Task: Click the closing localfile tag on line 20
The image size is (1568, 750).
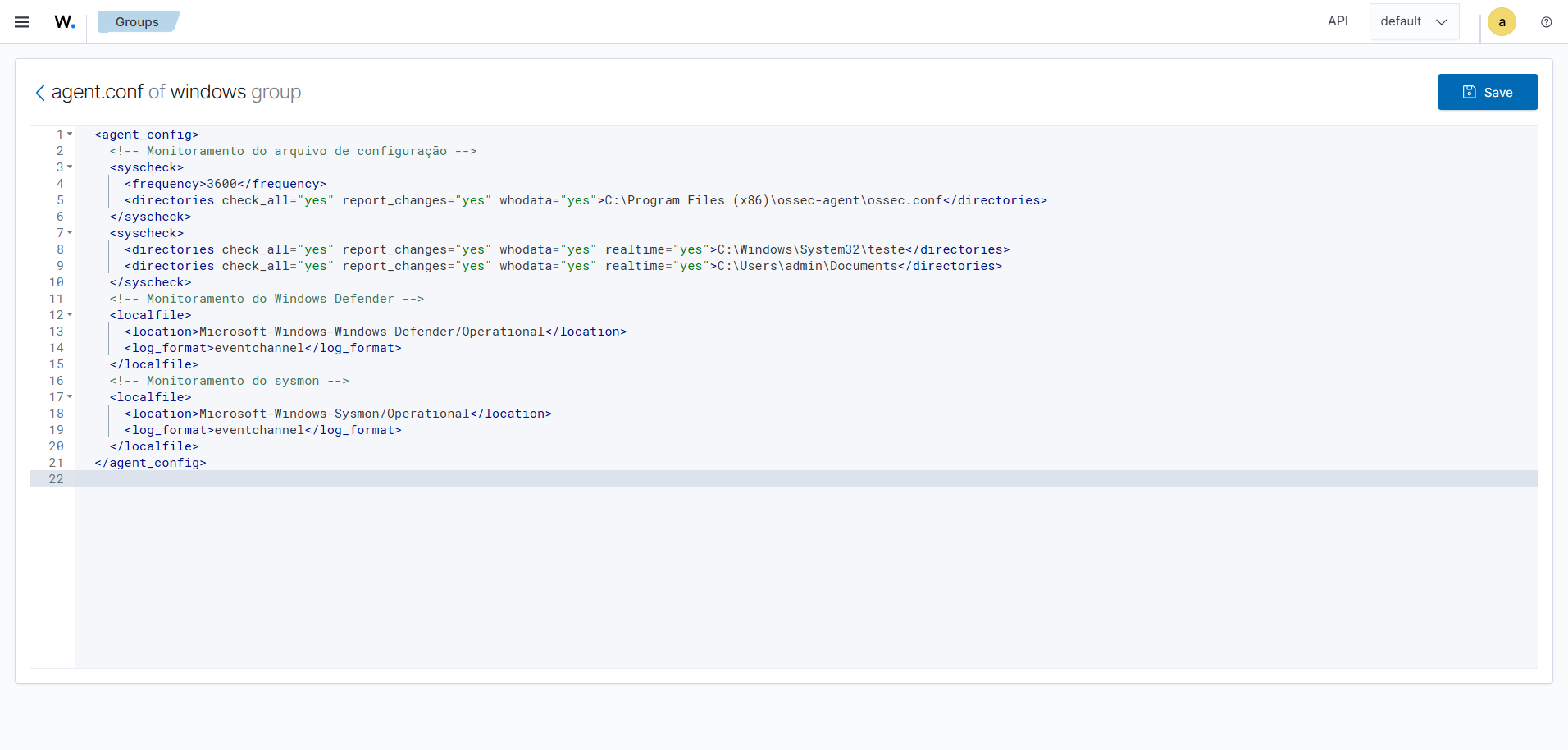Action: (x=154, y=446)
